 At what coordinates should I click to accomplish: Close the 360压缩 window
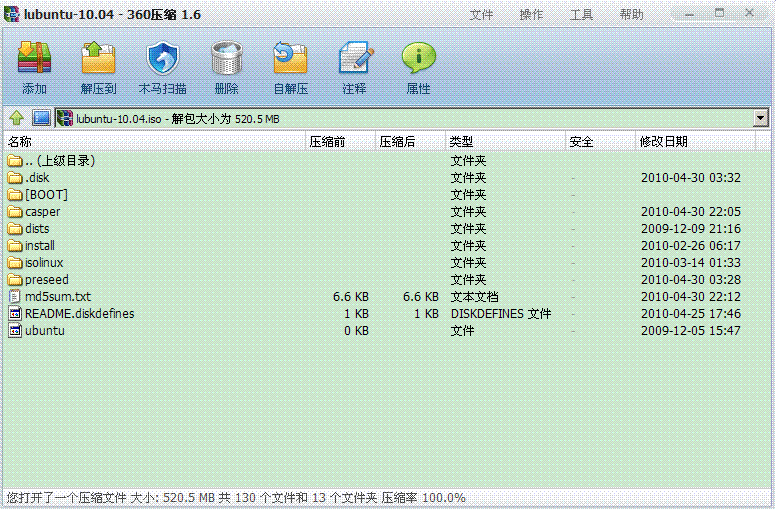pyautogui.click(x=749, y=13)
